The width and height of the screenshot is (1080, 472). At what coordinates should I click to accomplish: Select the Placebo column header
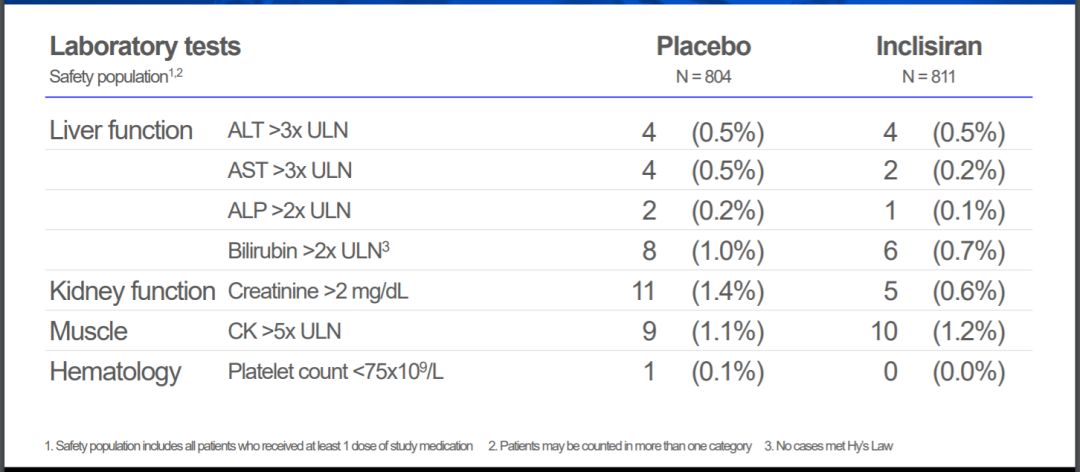(703, 46)
